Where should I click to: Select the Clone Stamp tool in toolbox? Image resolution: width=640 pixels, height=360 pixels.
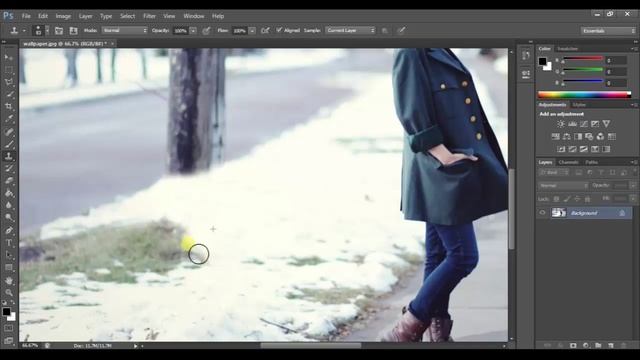[9, 156]
